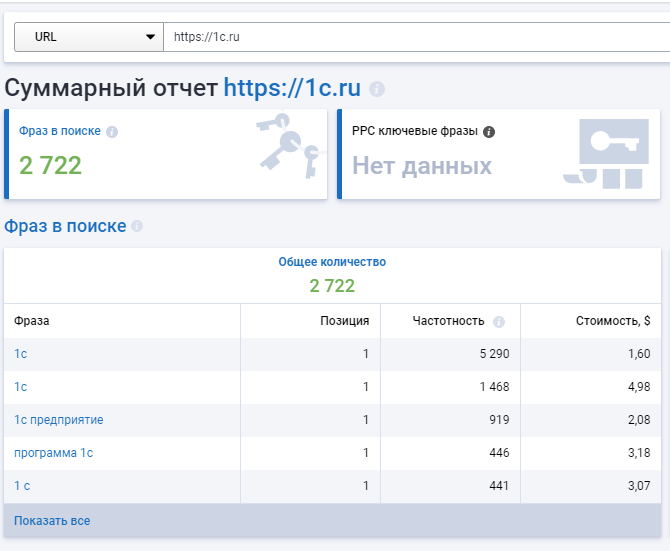Click info icon beside the summary report title
670x551 pixels.
click(377, 89)
